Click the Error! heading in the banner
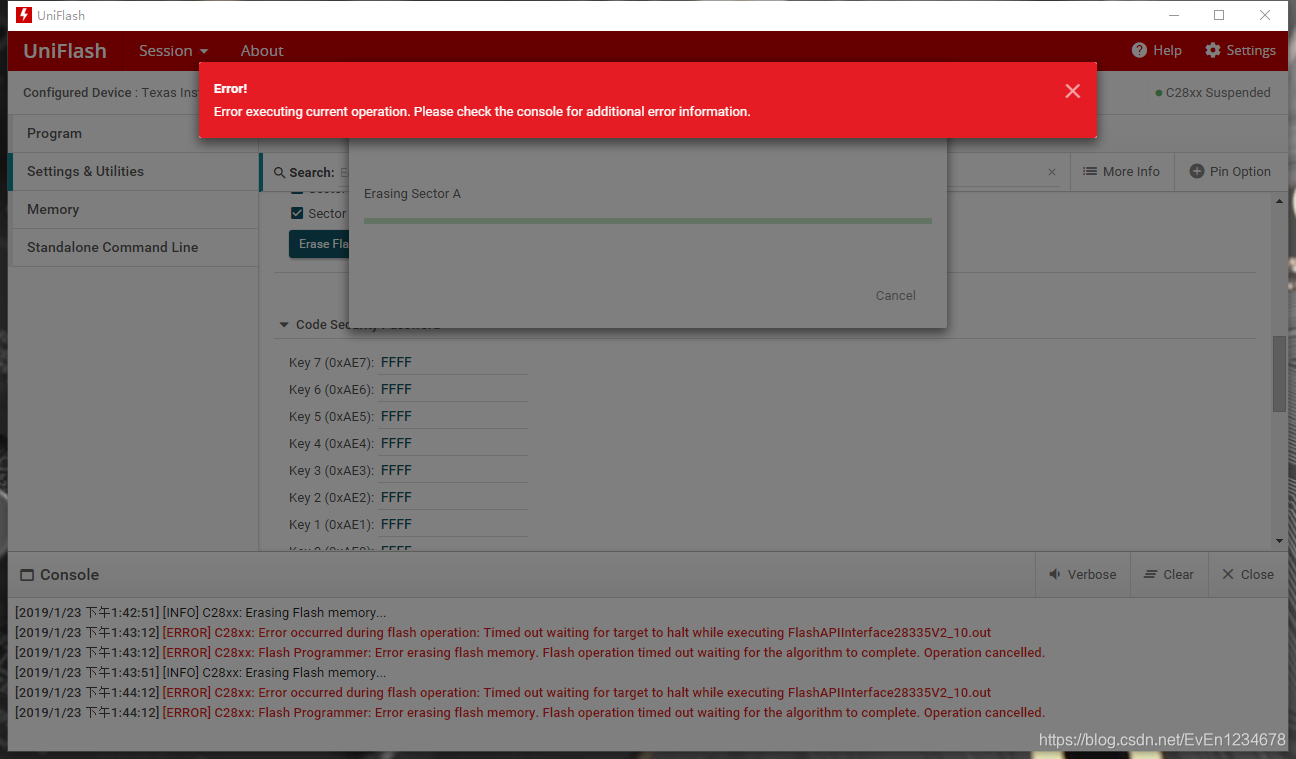This screenshot has width=1296, height=759. 230,89
